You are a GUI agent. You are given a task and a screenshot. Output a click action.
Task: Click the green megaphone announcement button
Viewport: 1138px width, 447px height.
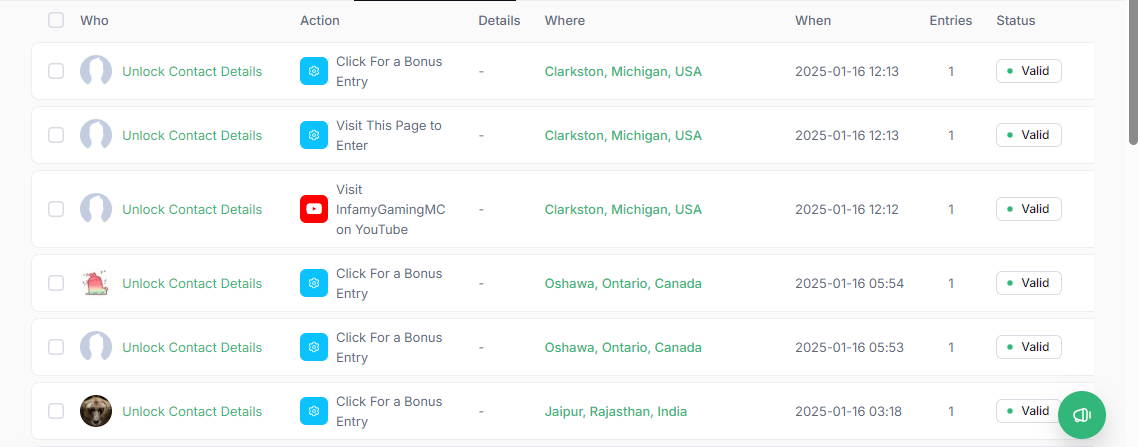(1081, 415)
